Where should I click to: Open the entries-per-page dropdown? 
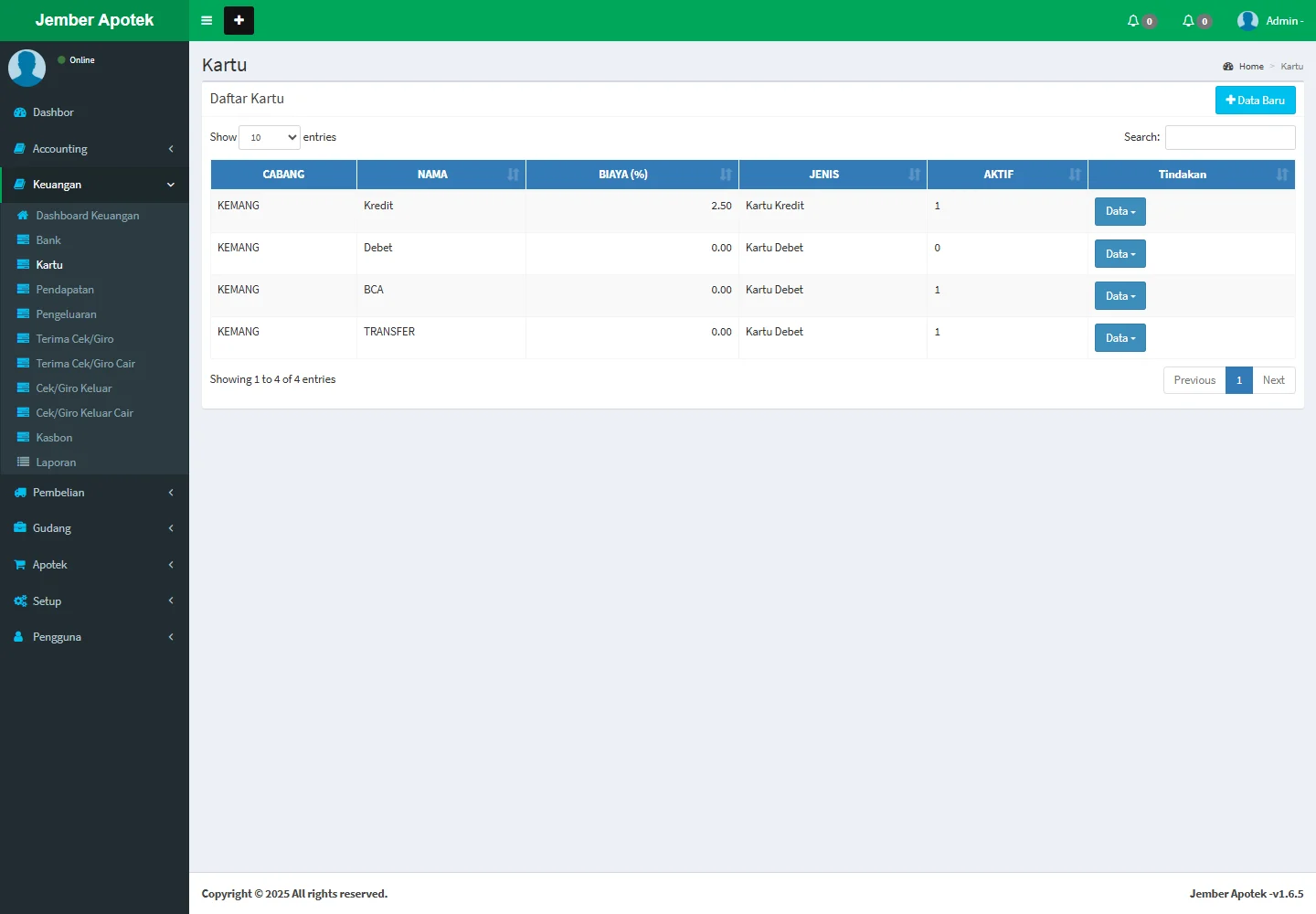270,137
